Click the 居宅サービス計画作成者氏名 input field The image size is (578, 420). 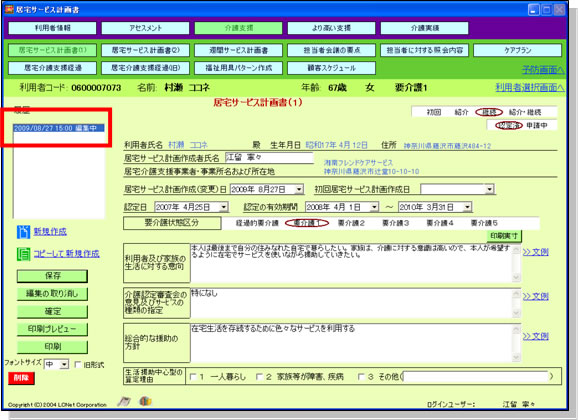[269, 158]
